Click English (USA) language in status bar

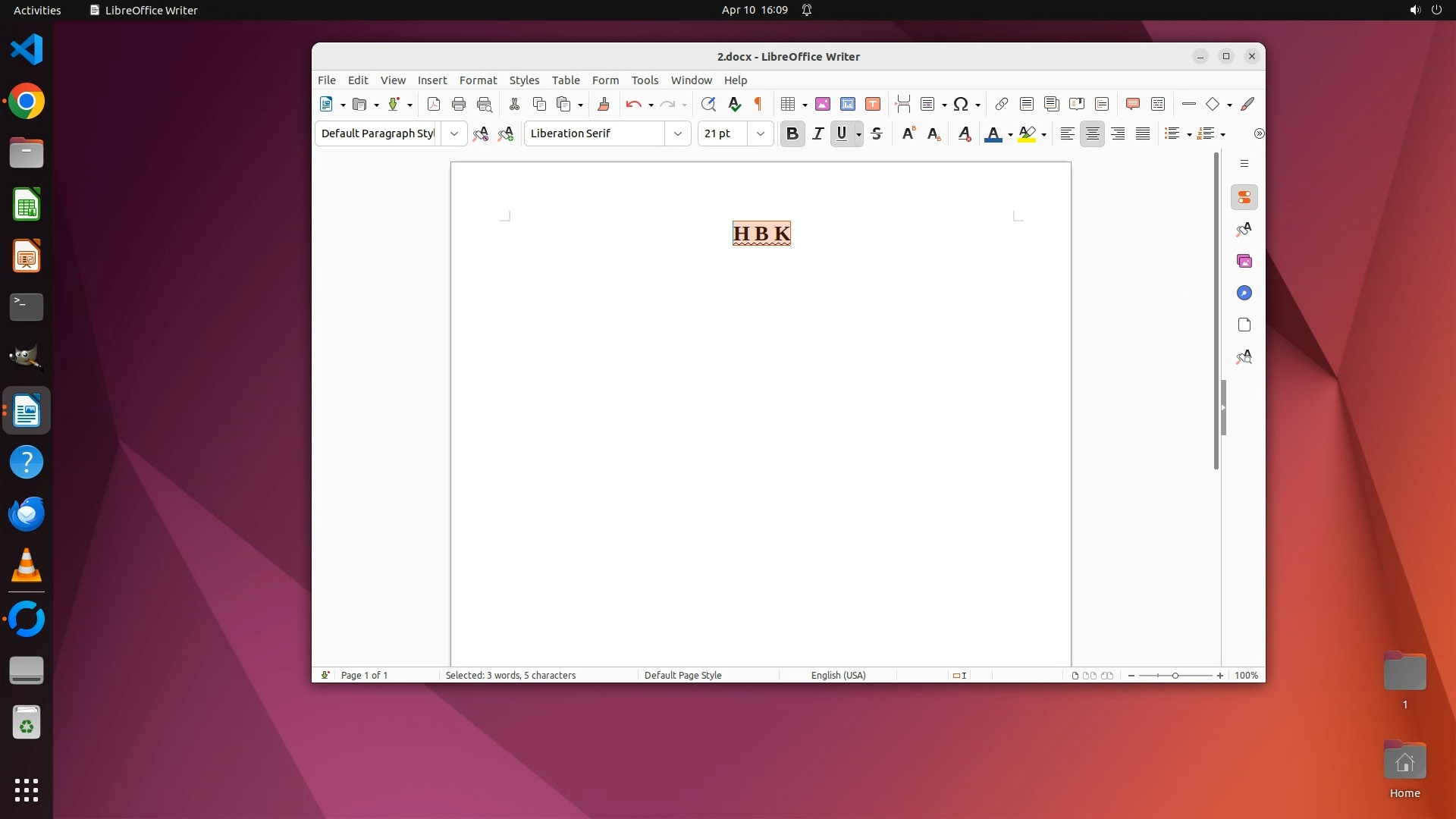[838, 676]
